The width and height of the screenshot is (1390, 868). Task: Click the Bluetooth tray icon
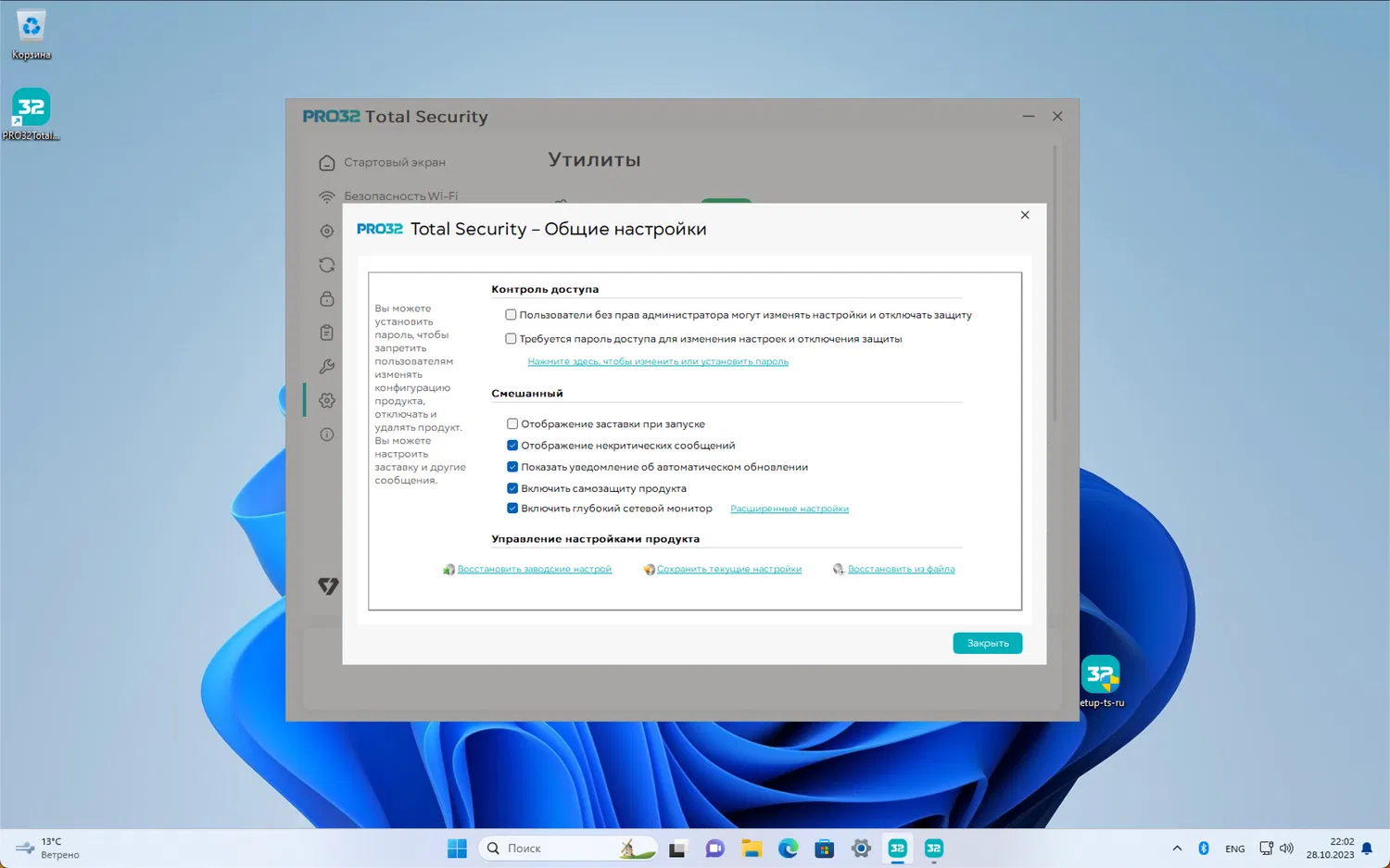[1204, 849]
